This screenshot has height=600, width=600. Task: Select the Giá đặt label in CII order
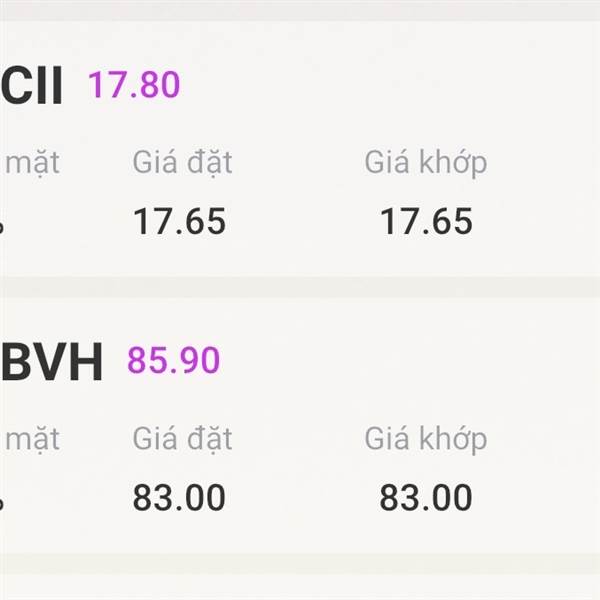[182, 163]
